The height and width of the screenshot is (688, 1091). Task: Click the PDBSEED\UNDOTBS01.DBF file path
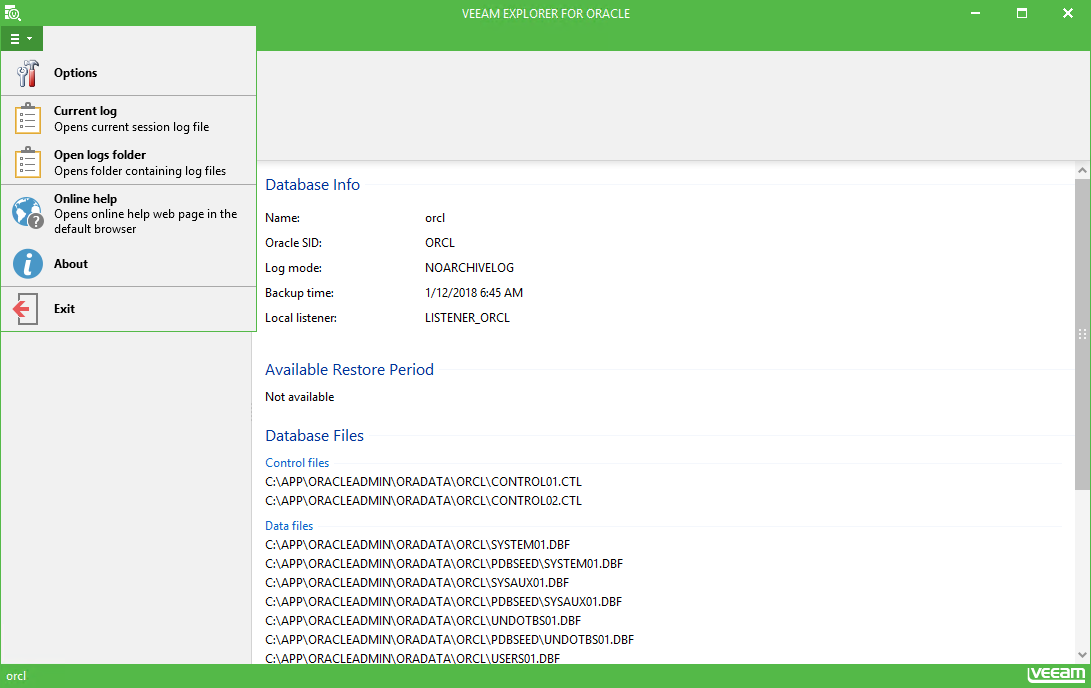449,640
